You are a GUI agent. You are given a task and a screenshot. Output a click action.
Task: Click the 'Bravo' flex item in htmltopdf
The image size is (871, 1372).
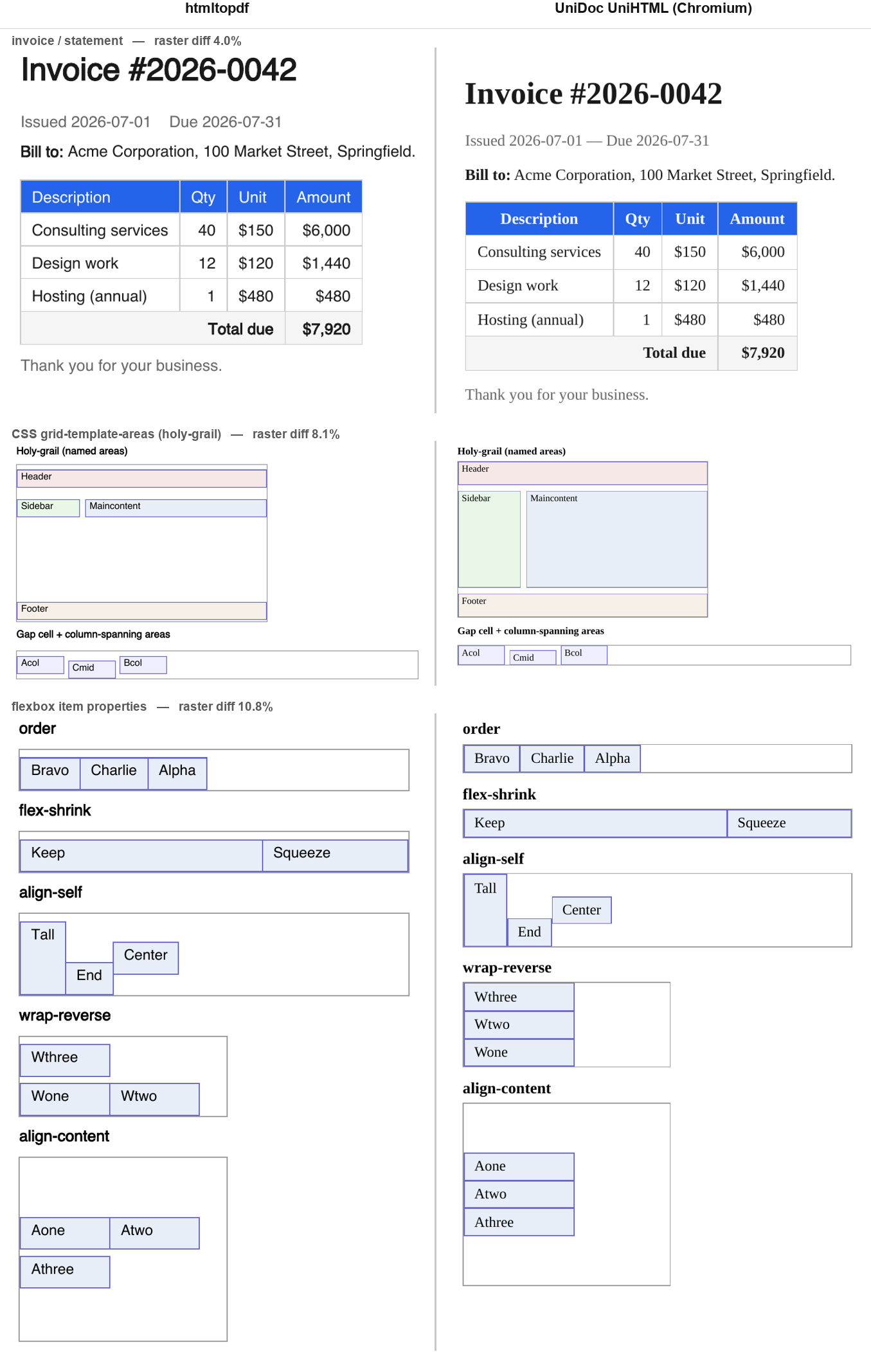[50, 773]
